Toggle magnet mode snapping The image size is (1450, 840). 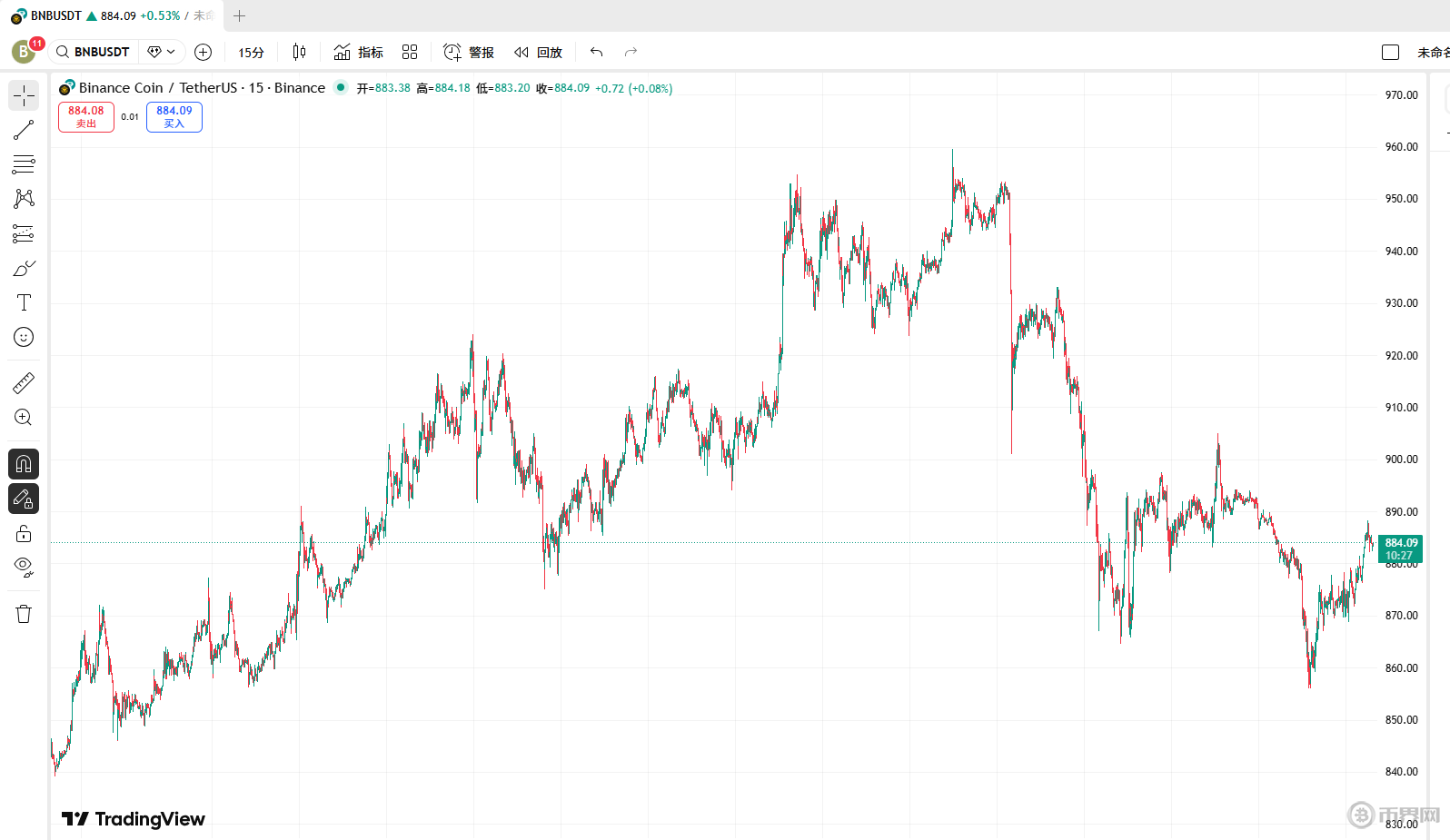[24, 464]
